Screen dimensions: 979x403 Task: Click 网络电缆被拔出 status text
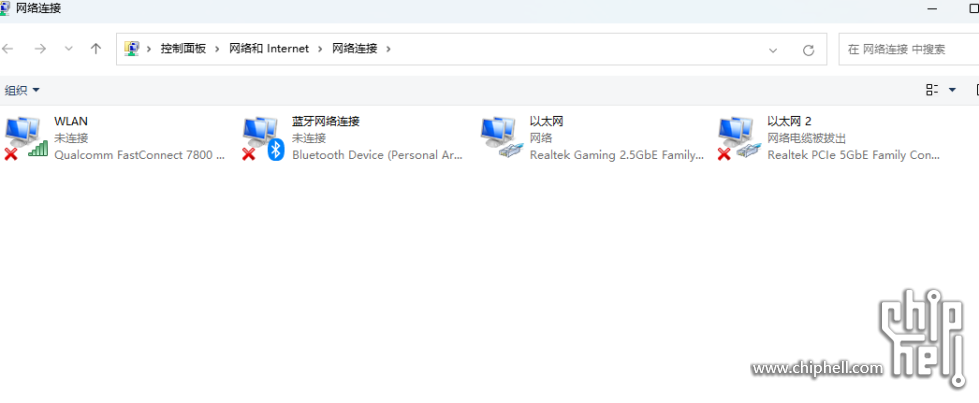tap(807, 138)
